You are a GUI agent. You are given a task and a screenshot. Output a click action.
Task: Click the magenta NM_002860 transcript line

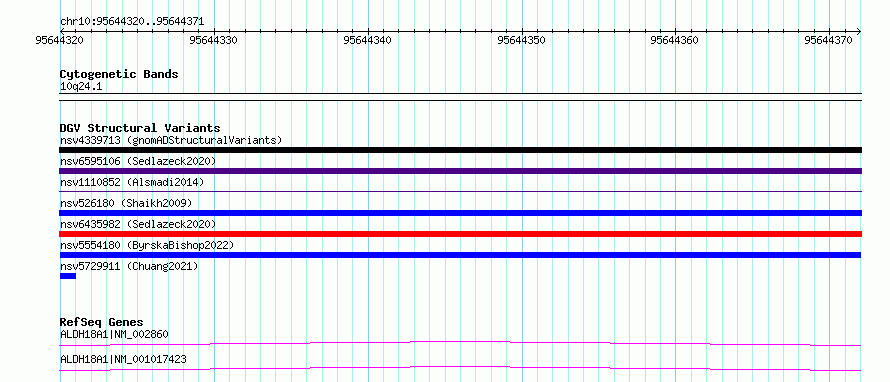pyautogui.click(x=460, y=343)
